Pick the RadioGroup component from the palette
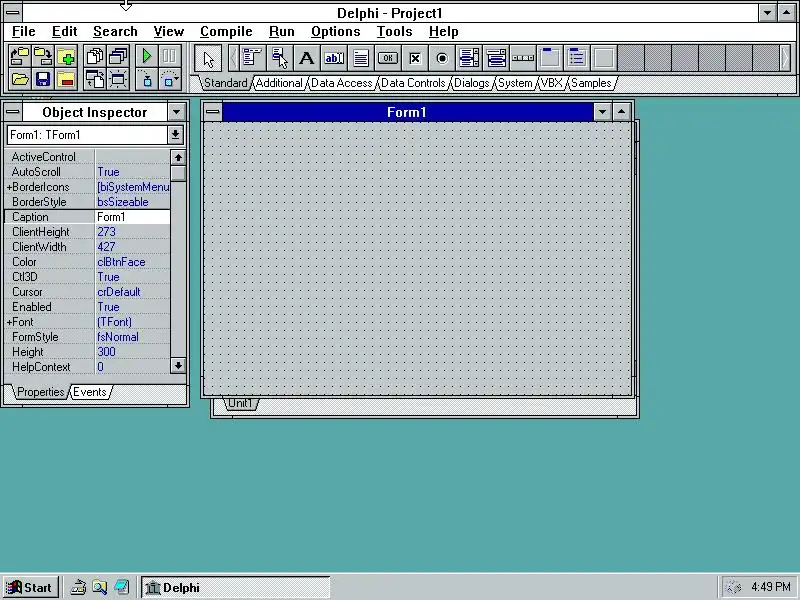 pyautogui.click(x=577, y=58)
